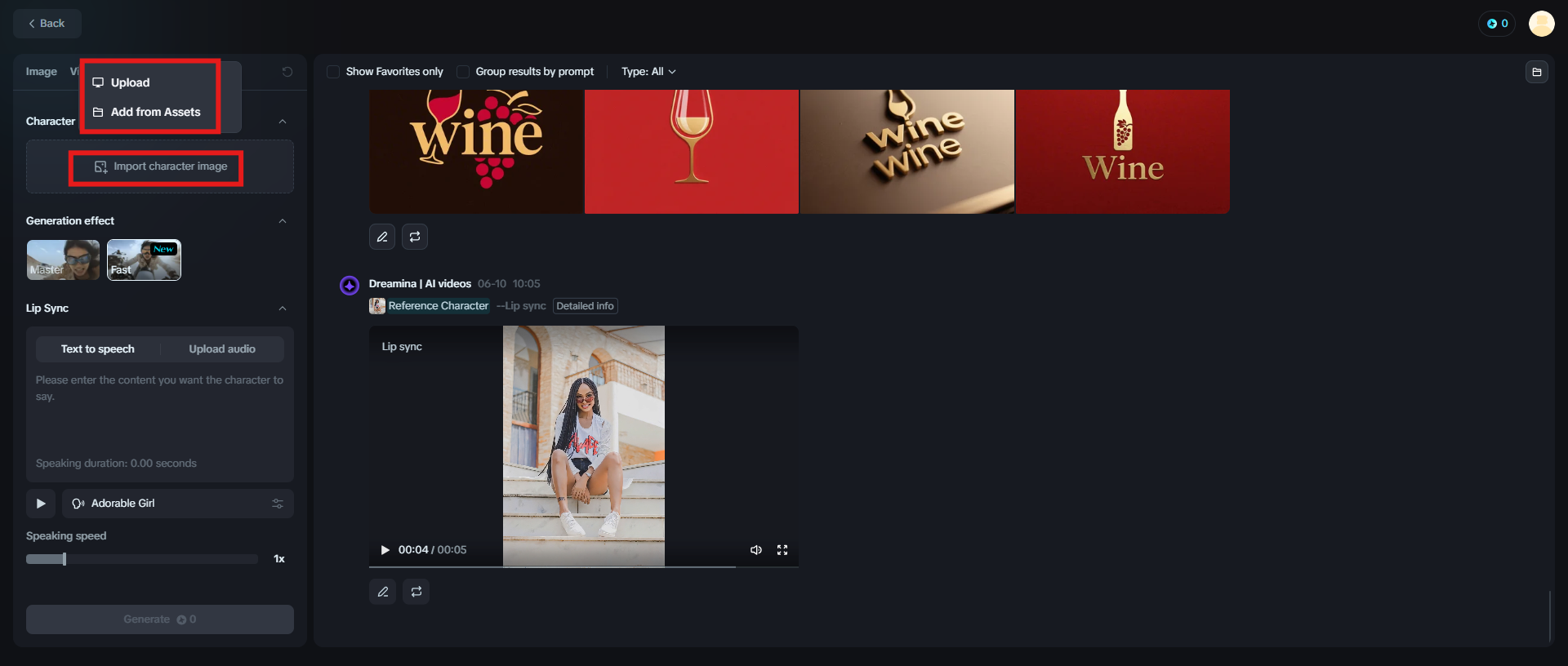Open voice settings sliders icon for Adorable Girl

[278, 504]
